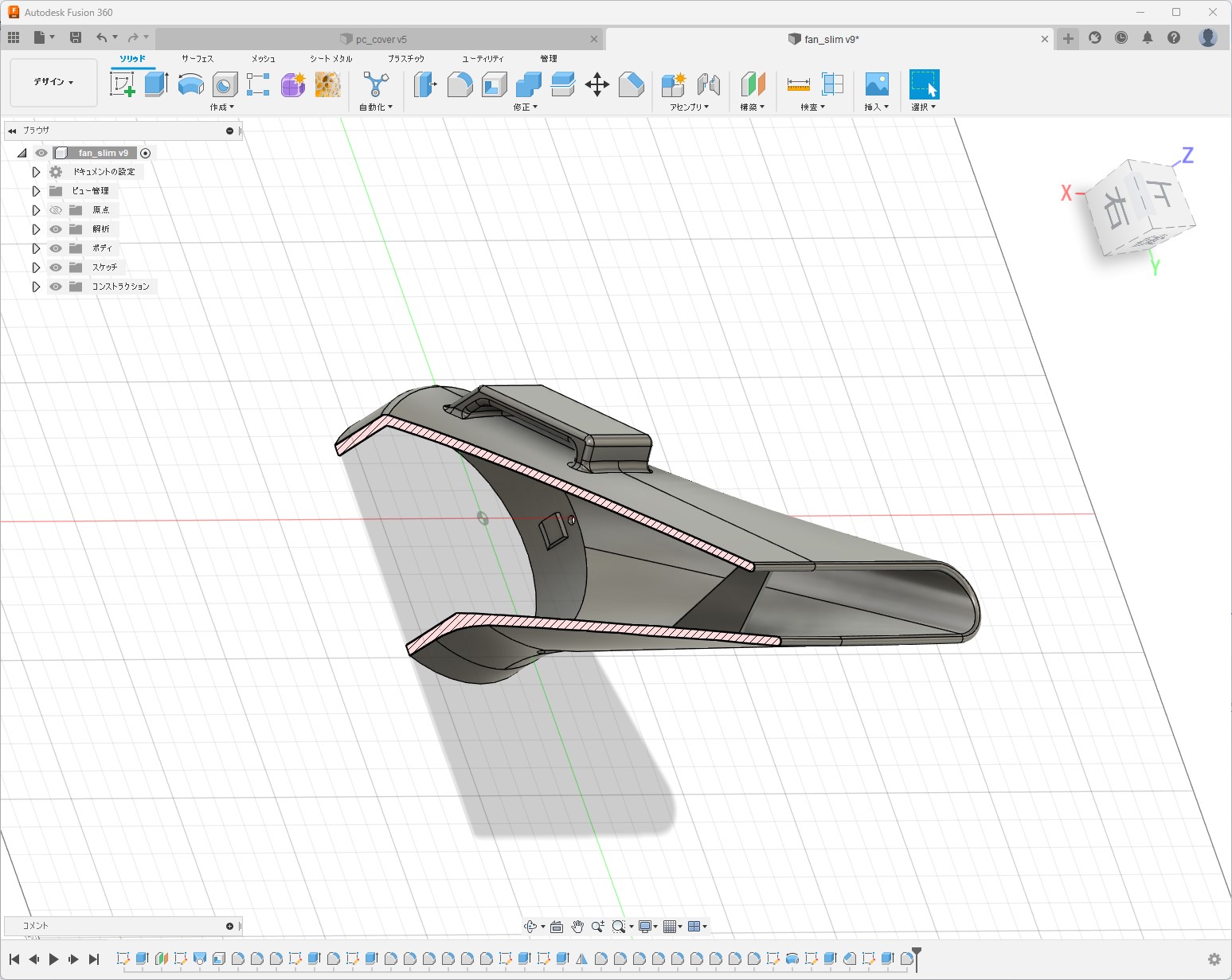Open the 修正 dropdown menu
Screen dimensions: 1232x980
[526, 107]
